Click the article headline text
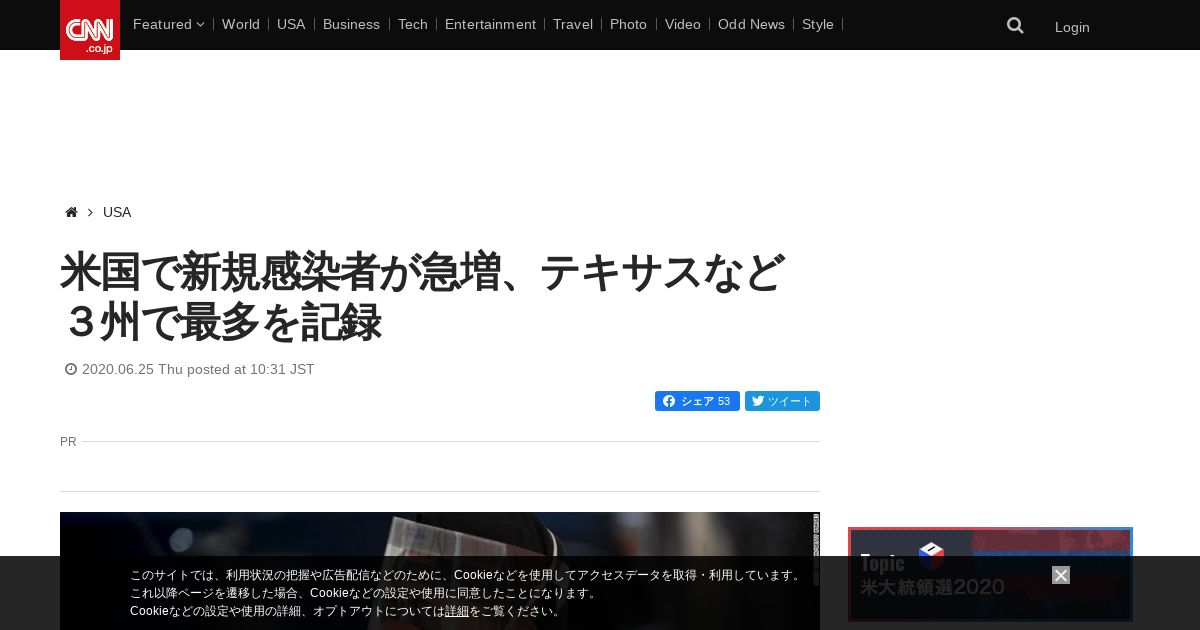Viewport: 1200px width, 630px height. (422, 298)
